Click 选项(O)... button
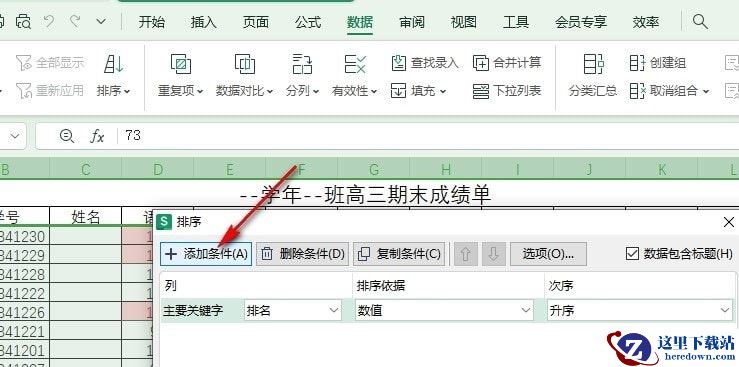Screen dimensions: 739x367 548,254
